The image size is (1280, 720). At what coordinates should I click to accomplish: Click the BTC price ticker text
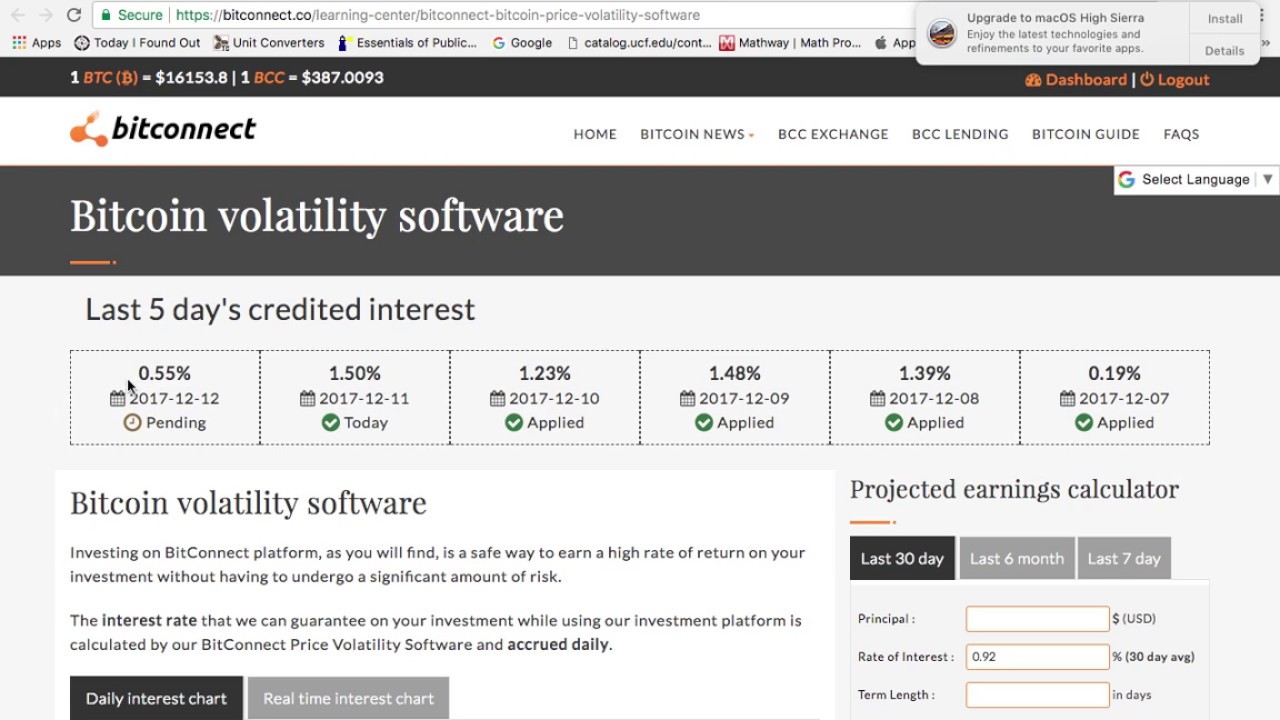149,77
